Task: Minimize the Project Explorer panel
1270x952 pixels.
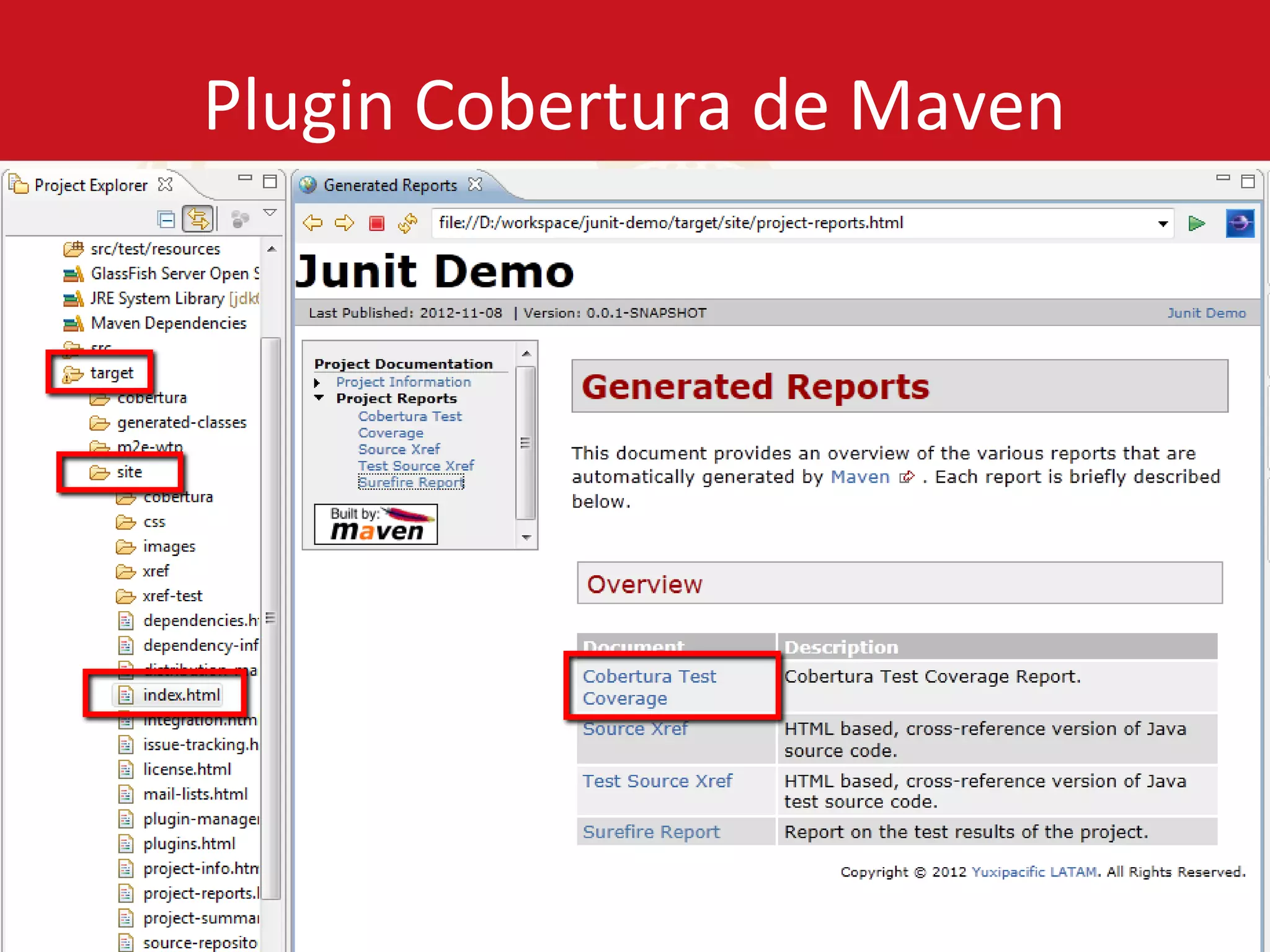Action: (245, 178)
